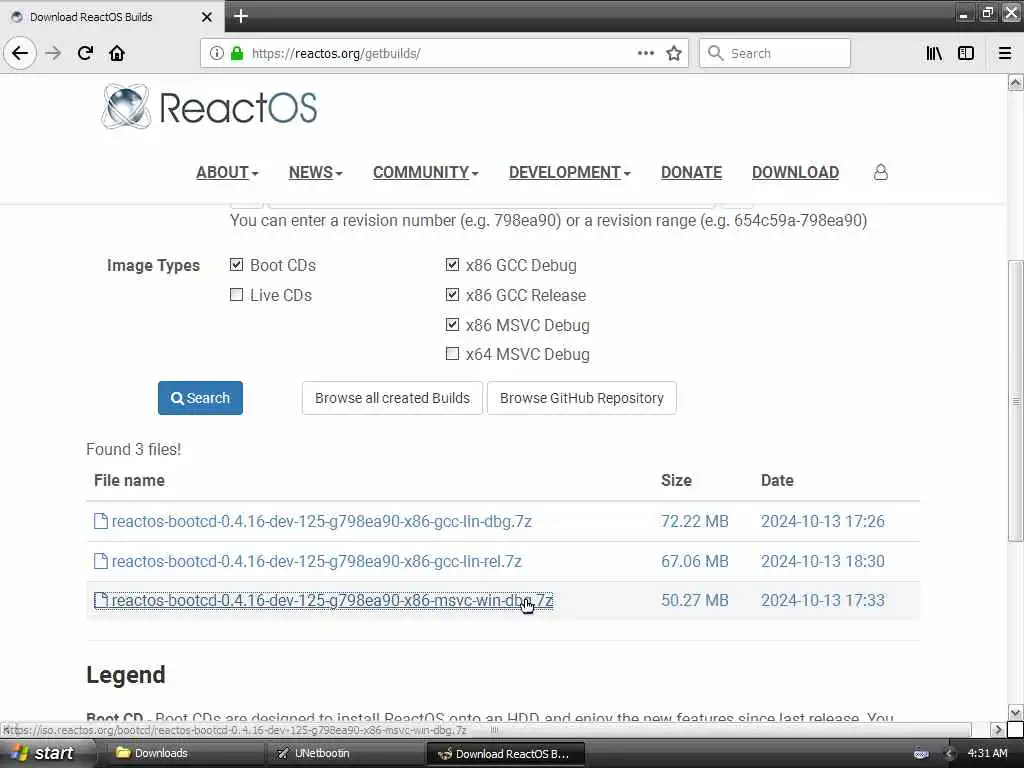Show site information via the info icon
Image resolution: width=1024 pixels, height=768 pixels.
217,53
